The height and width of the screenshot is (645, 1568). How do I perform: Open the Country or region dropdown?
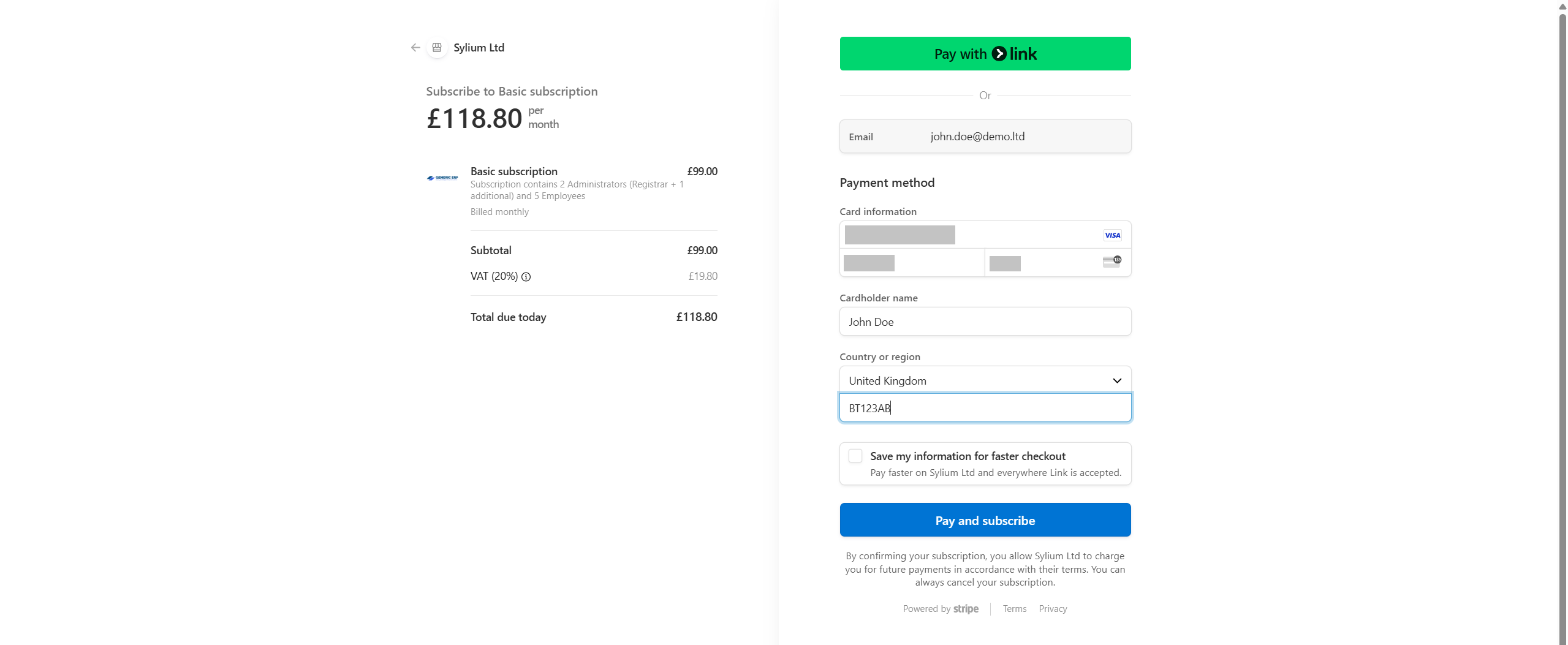tap(985, 380)
